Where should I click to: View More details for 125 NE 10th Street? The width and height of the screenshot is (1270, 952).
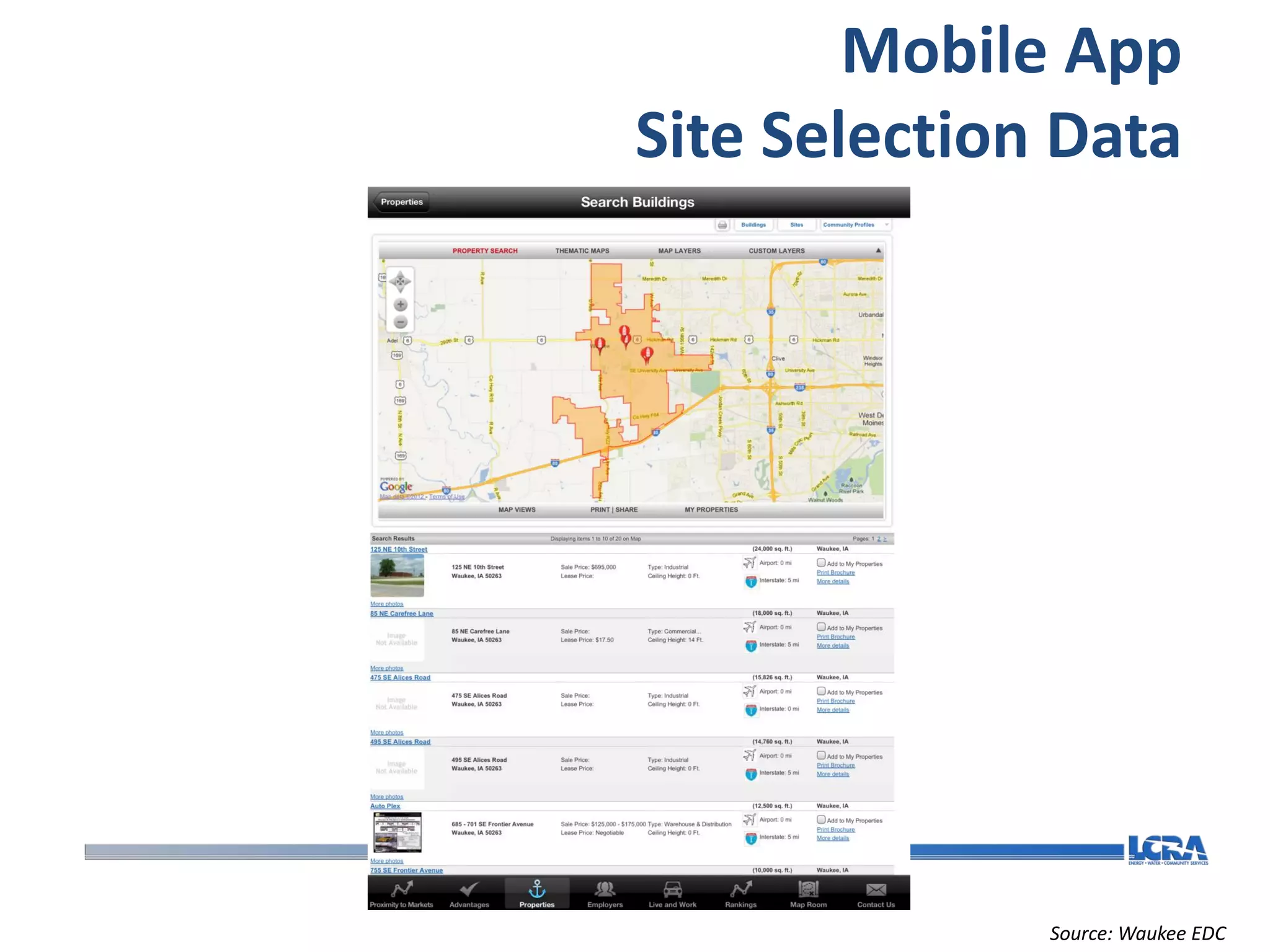click(833, 581)
